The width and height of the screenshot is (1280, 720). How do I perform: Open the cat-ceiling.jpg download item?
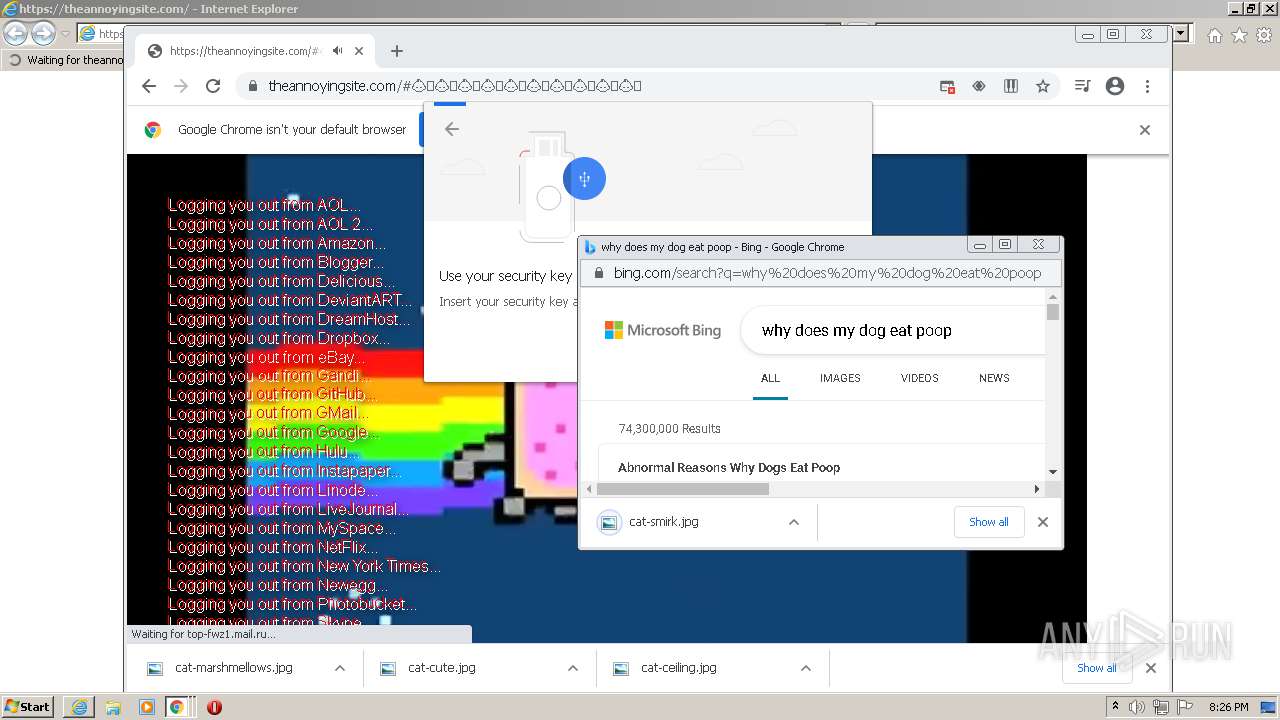[x=678, y=668]
